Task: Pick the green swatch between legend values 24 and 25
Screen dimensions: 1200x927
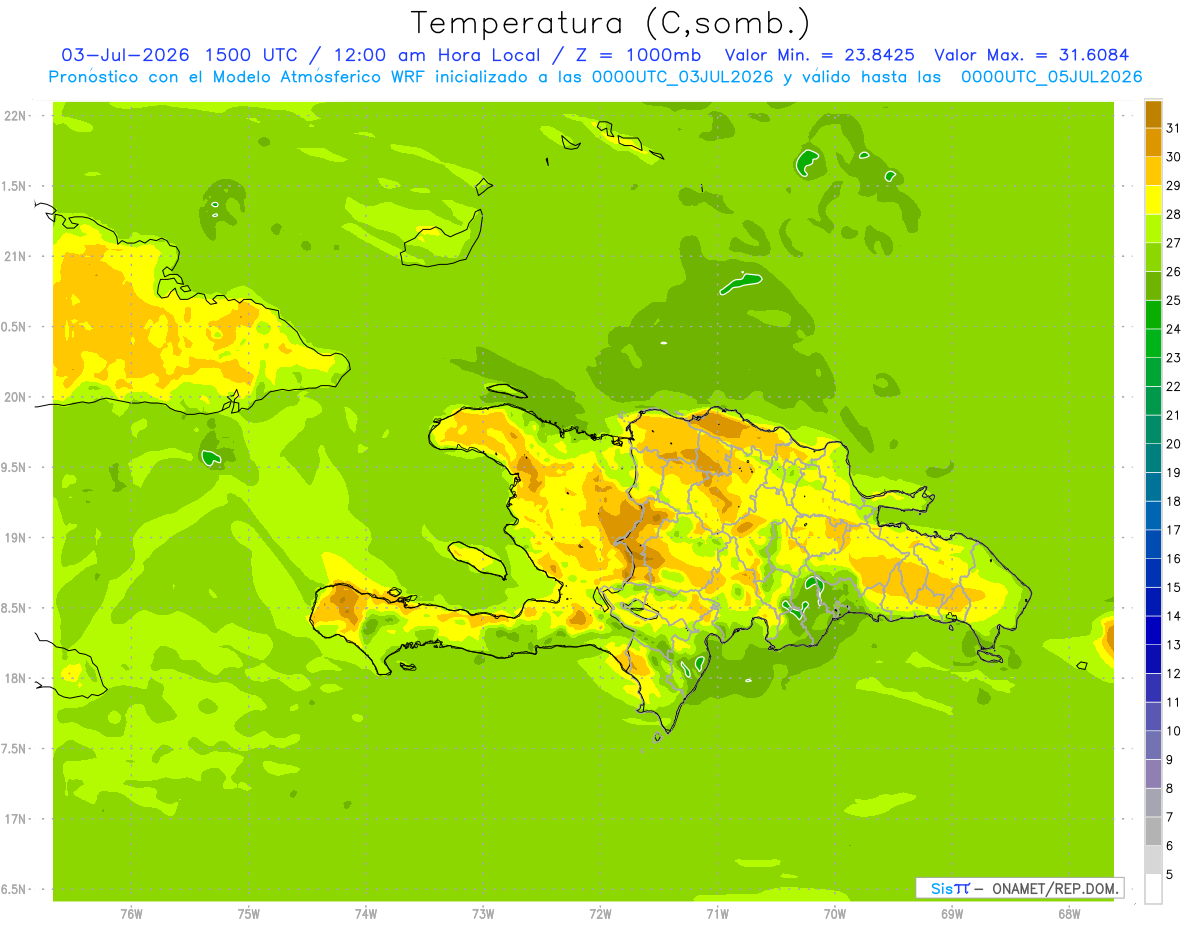Action: [x=1153, y=315]
